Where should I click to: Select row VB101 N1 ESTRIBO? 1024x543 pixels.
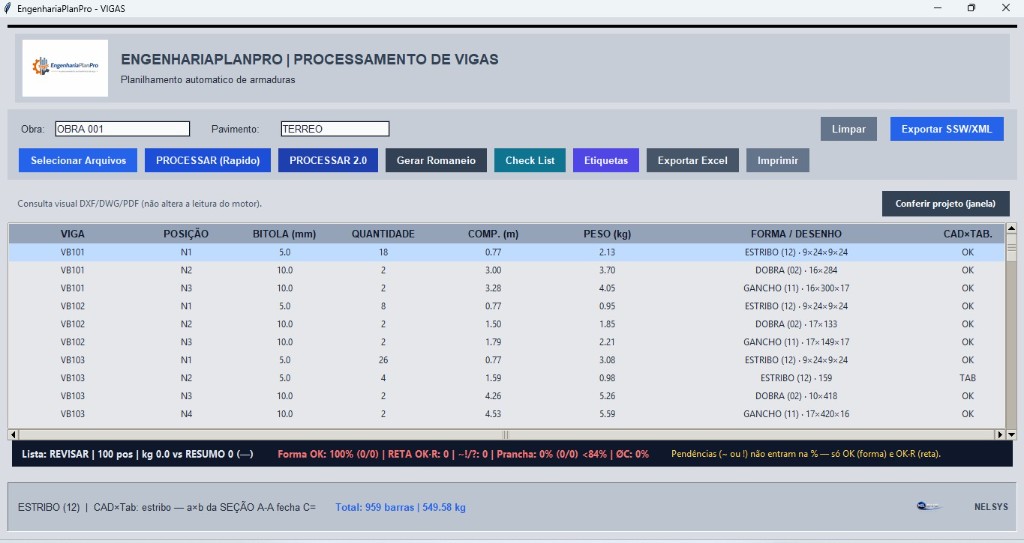[507, 252]
